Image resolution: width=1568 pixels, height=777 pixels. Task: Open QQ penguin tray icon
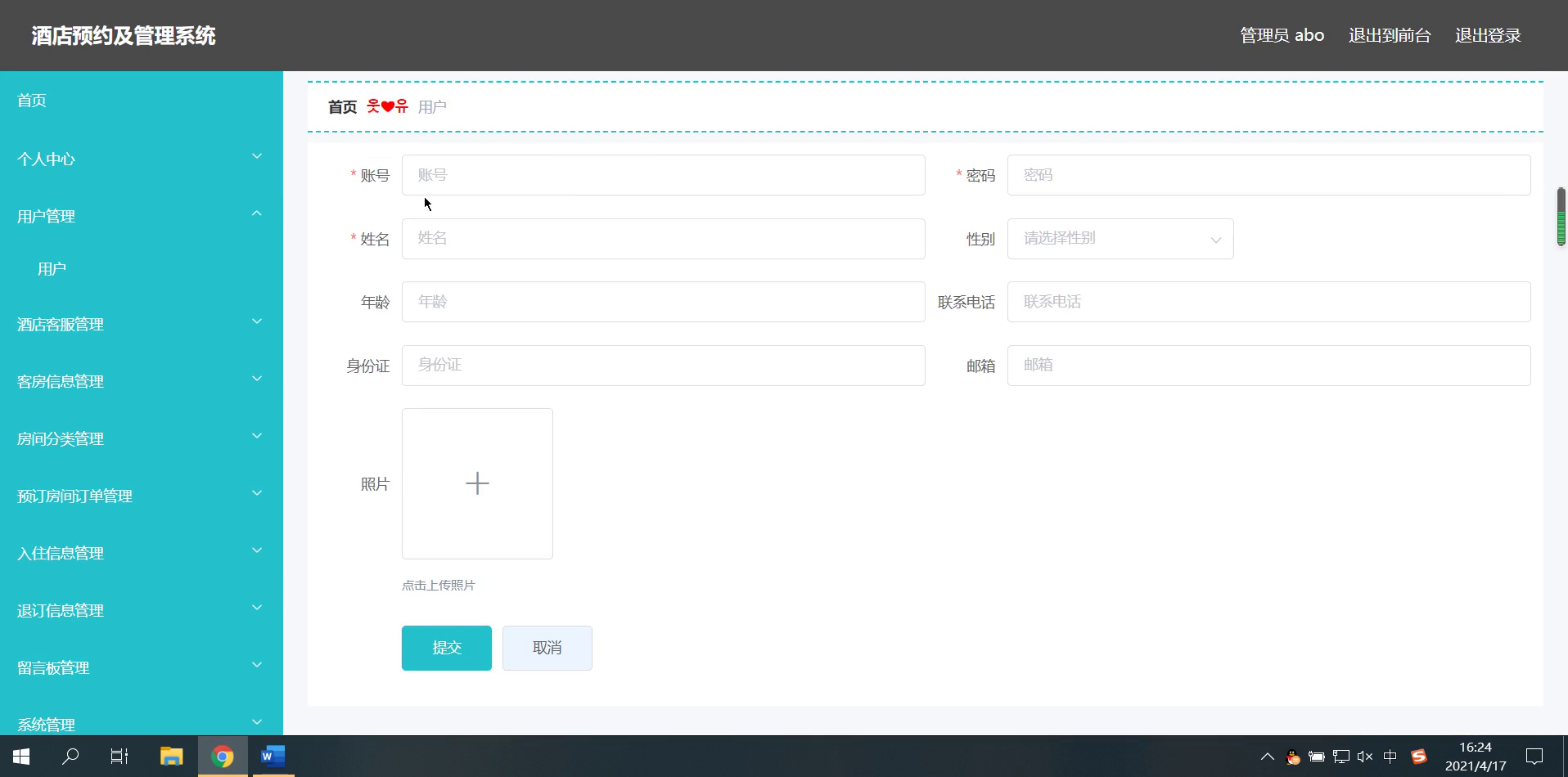1293,757
